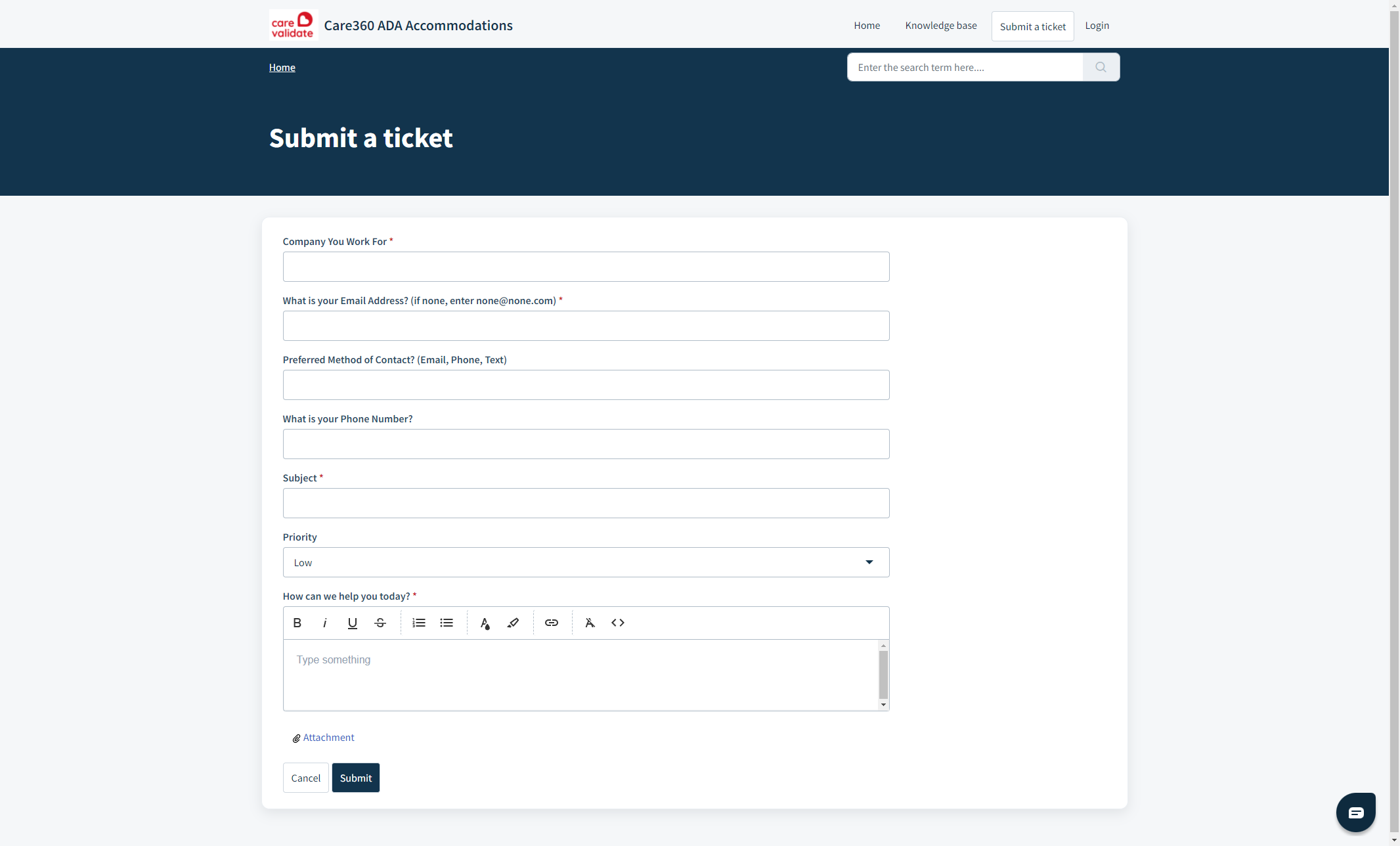Viewport: 1400px width, 846px height.
Task: Click the CareValidate logo
Action: click(x=293, y=25)
